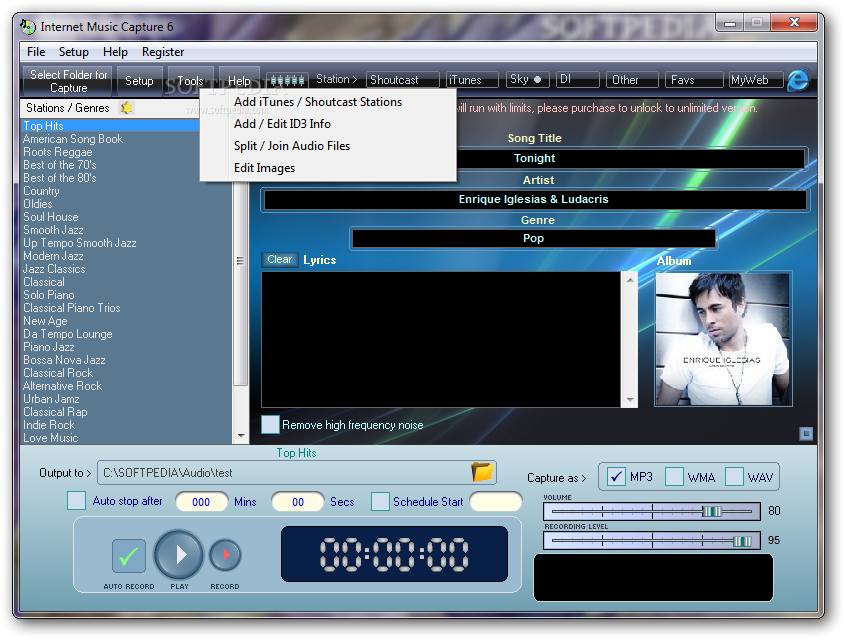845x639 pixels.
Task: Click small square icon below album
Action: click(x=806, y=433)
